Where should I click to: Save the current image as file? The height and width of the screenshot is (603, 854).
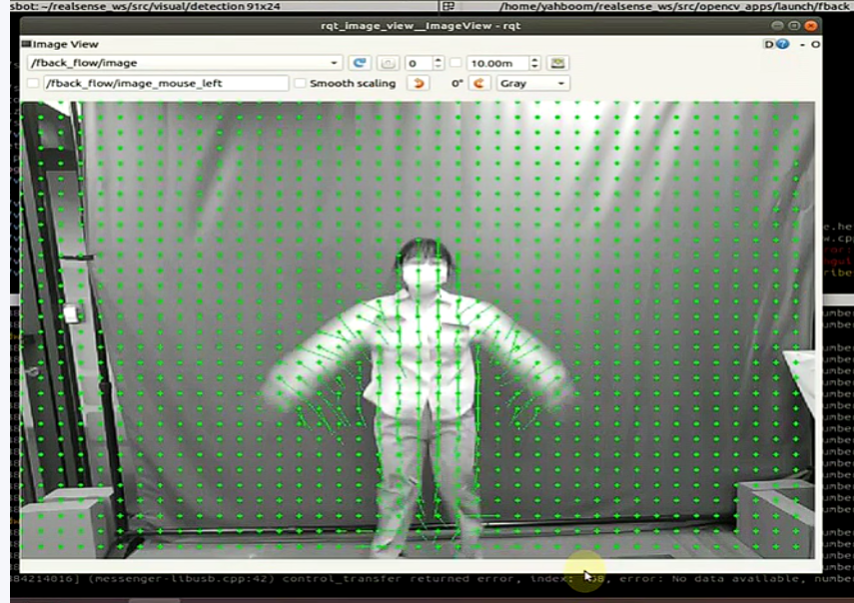(x=557, y=63)
